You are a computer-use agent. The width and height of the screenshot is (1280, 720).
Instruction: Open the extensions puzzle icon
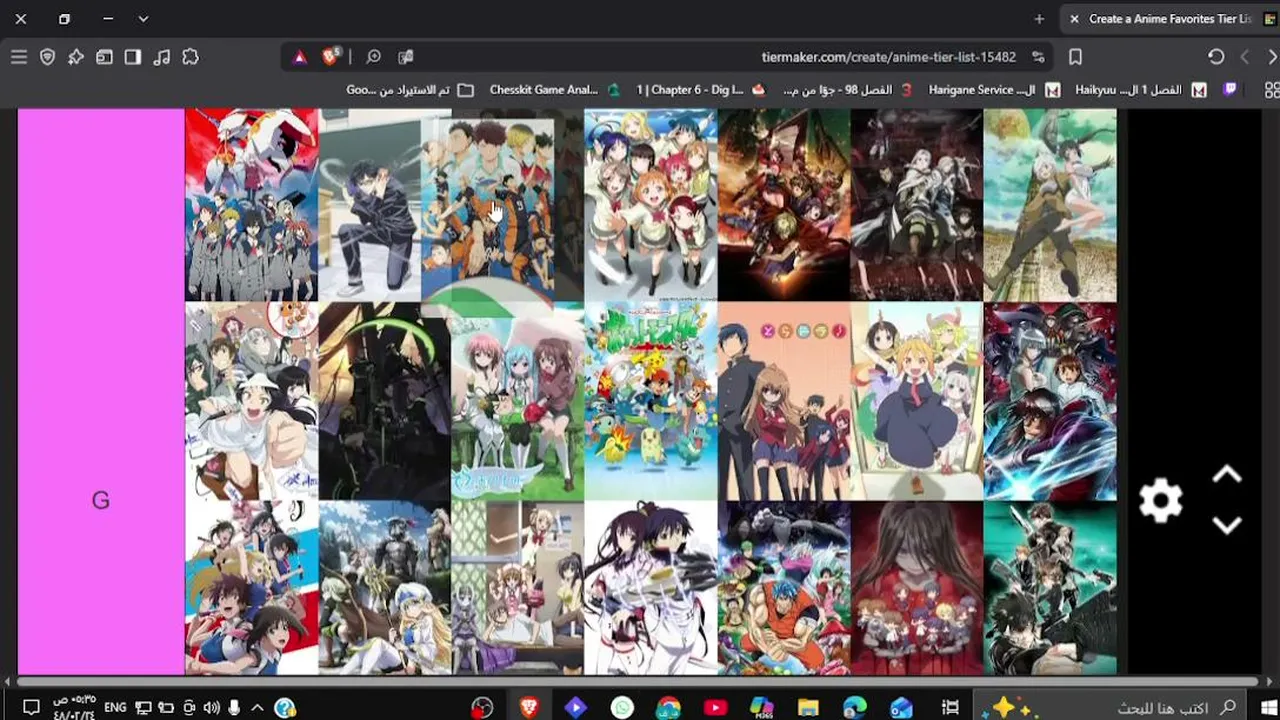(x=190, y=57)
